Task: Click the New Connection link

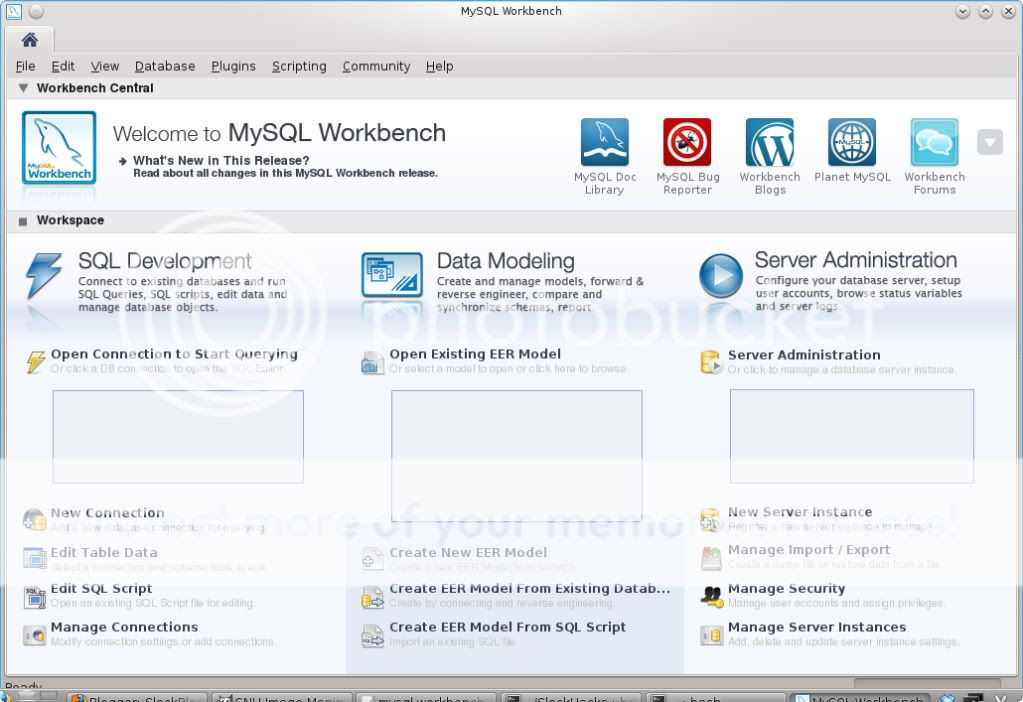Action: coord(108,513)
